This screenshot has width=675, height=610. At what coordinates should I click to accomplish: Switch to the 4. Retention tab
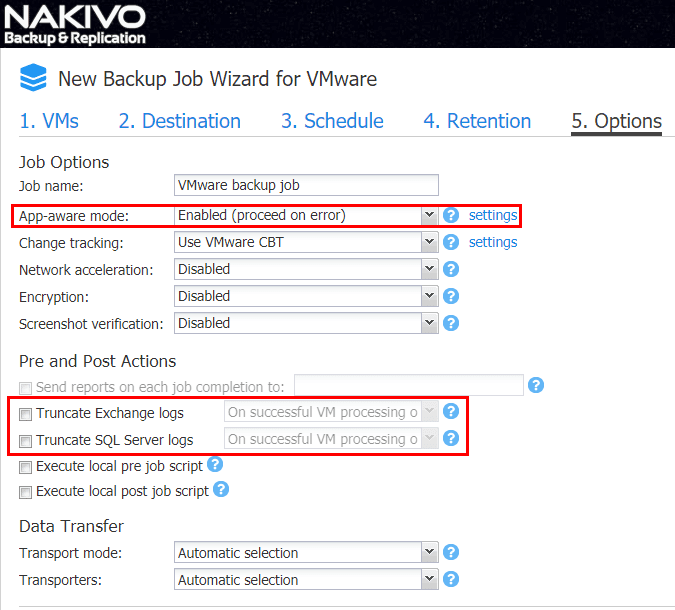click(x=477, y=121)
